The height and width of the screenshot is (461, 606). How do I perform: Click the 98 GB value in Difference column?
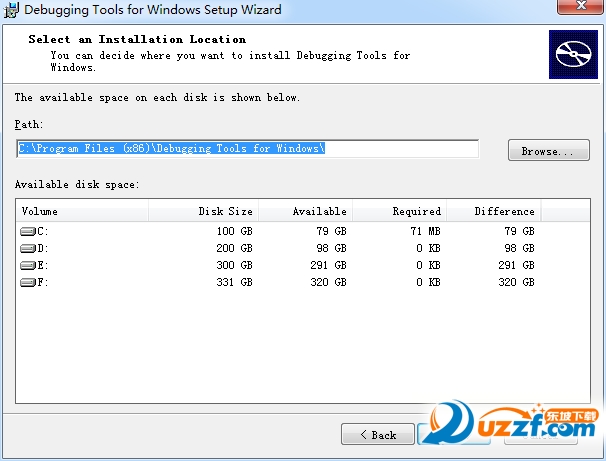519,248
